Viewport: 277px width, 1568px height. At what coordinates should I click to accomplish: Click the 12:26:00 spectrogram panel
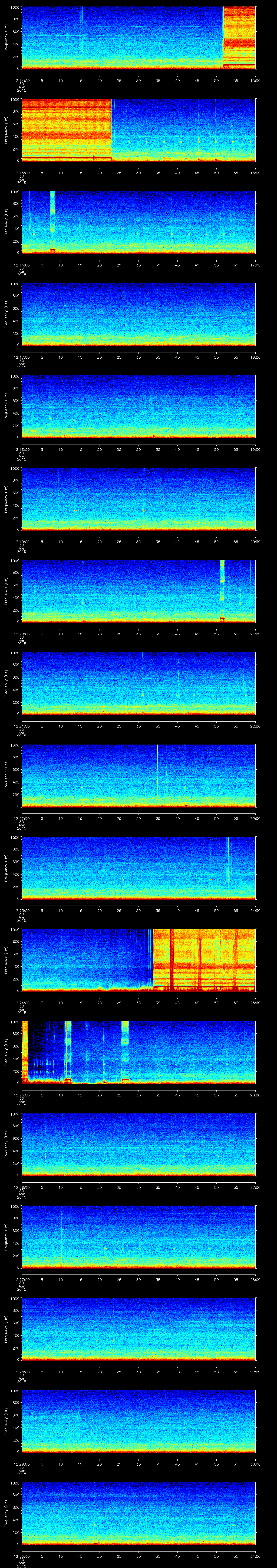(139, 1144)
